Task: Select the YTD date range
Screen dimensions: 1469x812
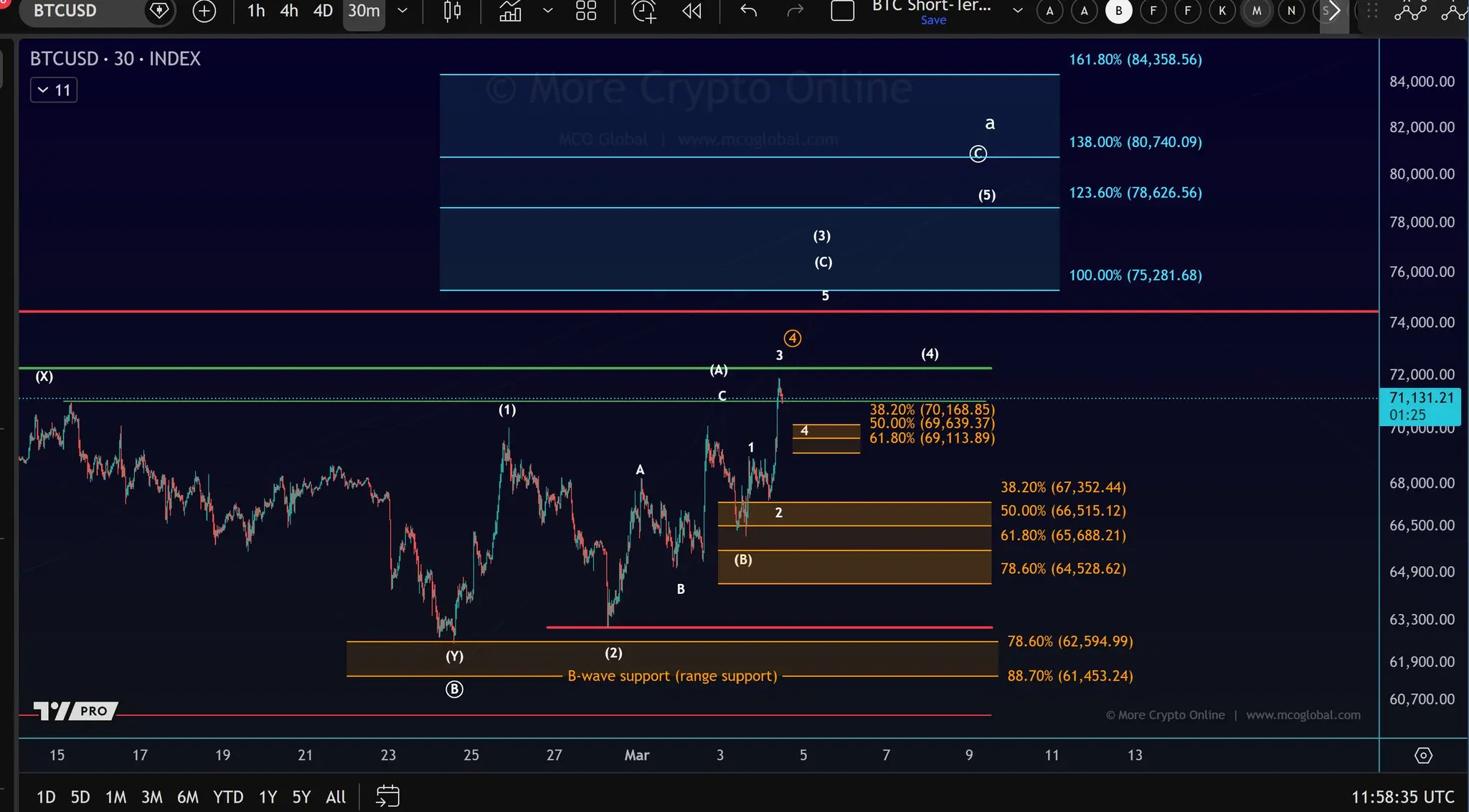Action: (x=228, y=797)
